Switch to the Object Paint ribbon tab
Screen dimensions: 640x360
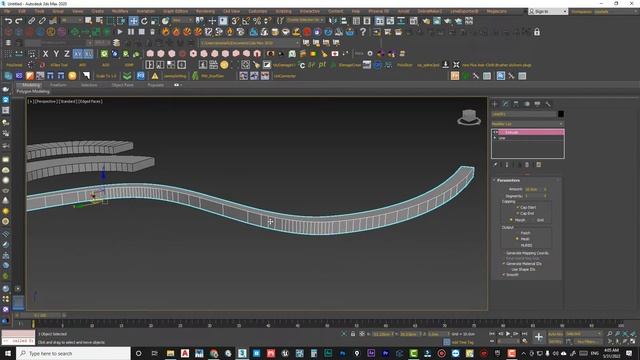point(122,85)
